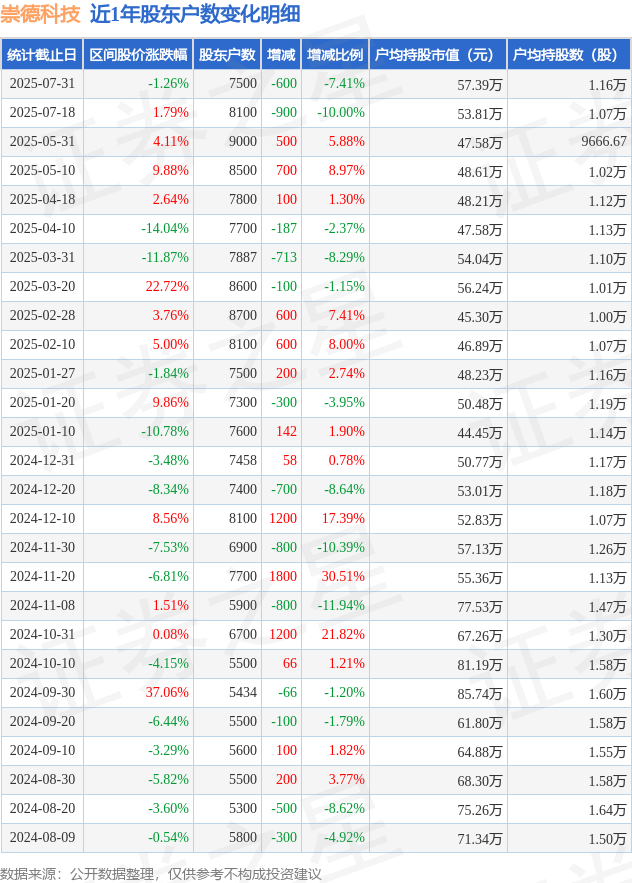Select the 30.51% change ratio cell
Viewport: 632px width, 883px height.
tap(343, 577)
